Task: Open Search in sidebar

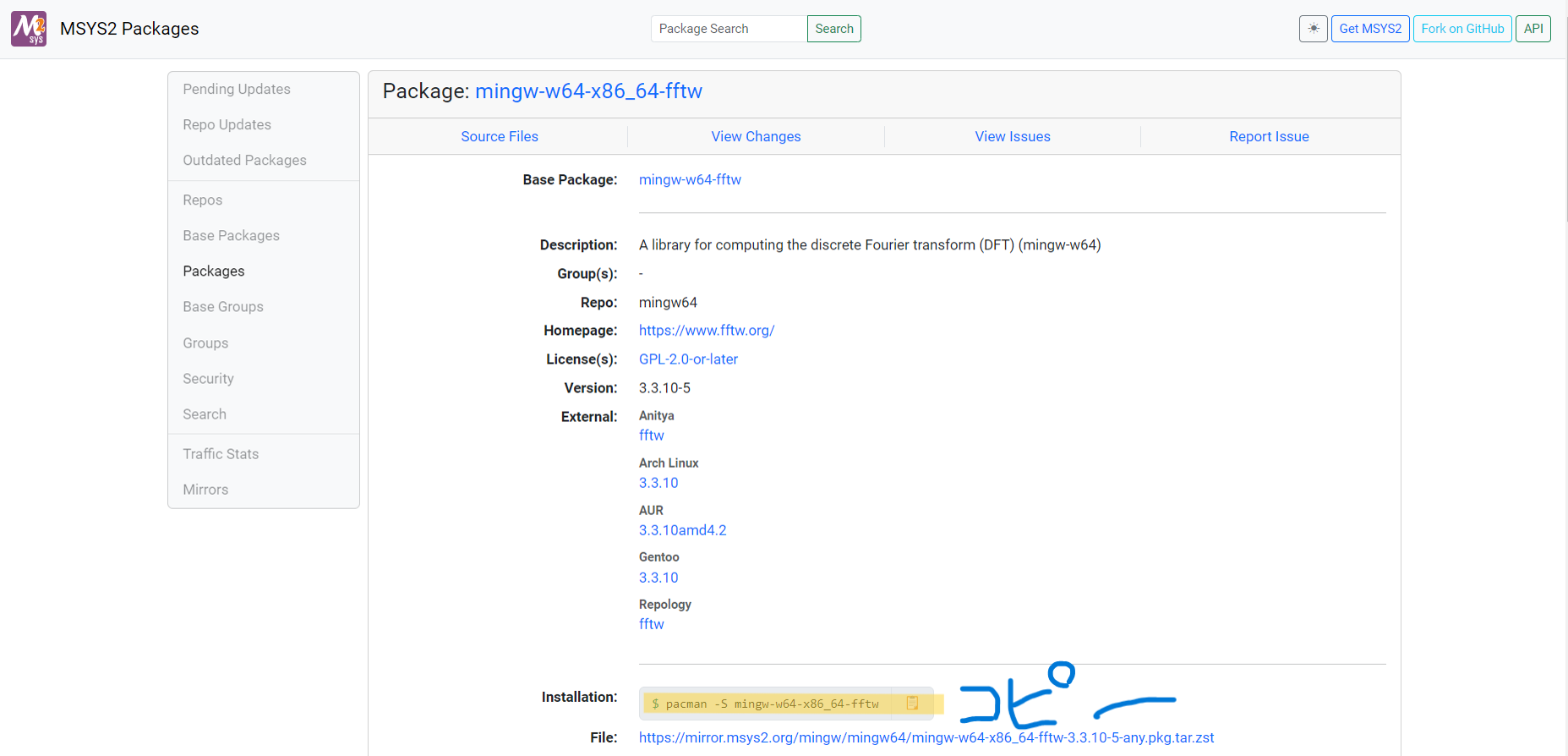Action: pos(205,414)
